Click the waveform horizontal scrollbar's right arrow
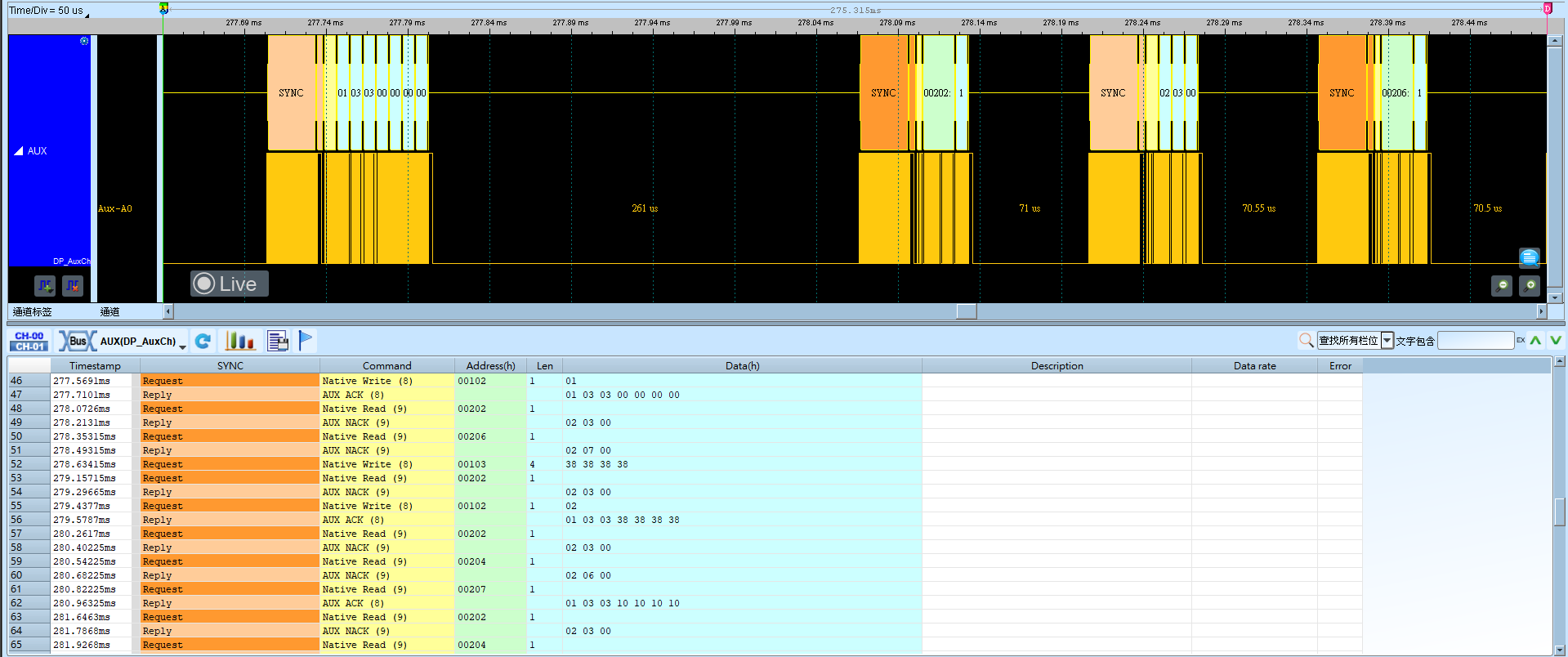Screen dimensions: 1568x657 1542,311
